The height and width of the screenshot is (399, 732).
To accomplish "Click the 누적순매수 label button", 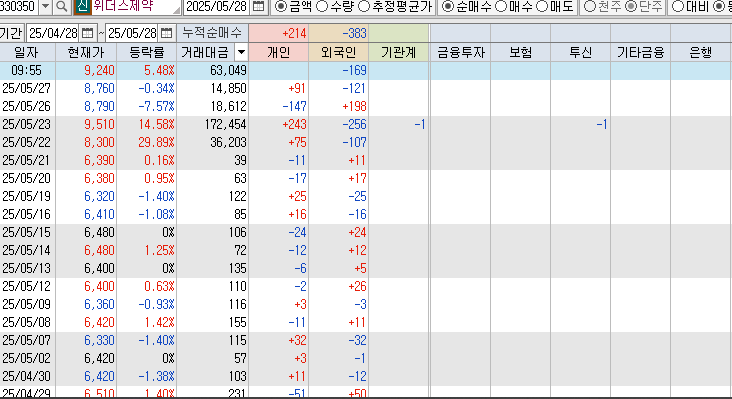I will coord(212,33).
